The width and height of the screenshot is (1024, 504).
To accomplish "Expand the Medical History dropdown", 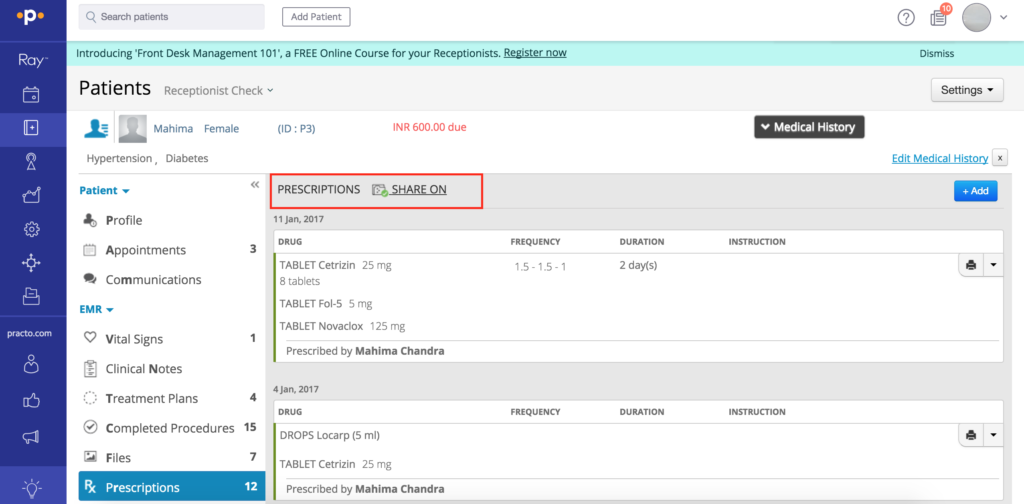I will 808,127.
